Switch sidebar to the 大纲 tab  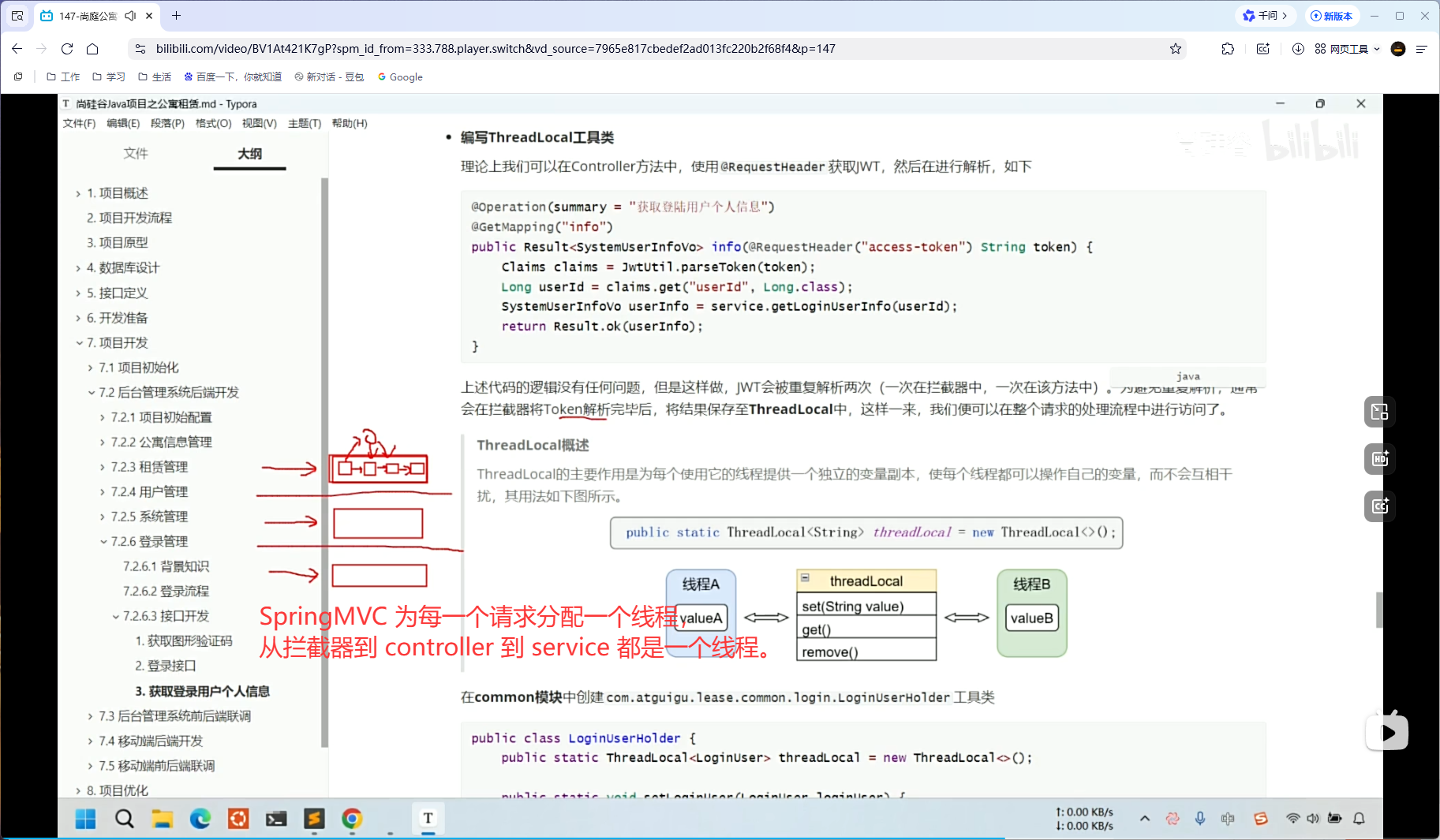pos(249,154)
